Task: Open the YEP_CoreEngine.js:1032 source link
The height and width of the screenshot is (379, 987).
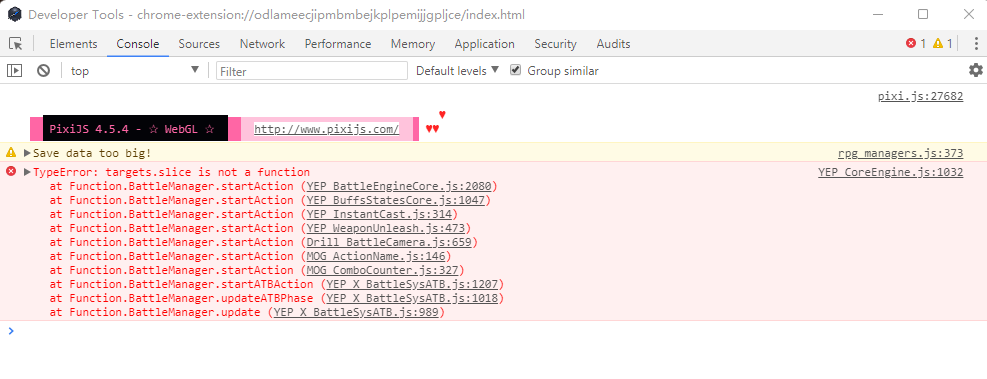Action: 891,172
